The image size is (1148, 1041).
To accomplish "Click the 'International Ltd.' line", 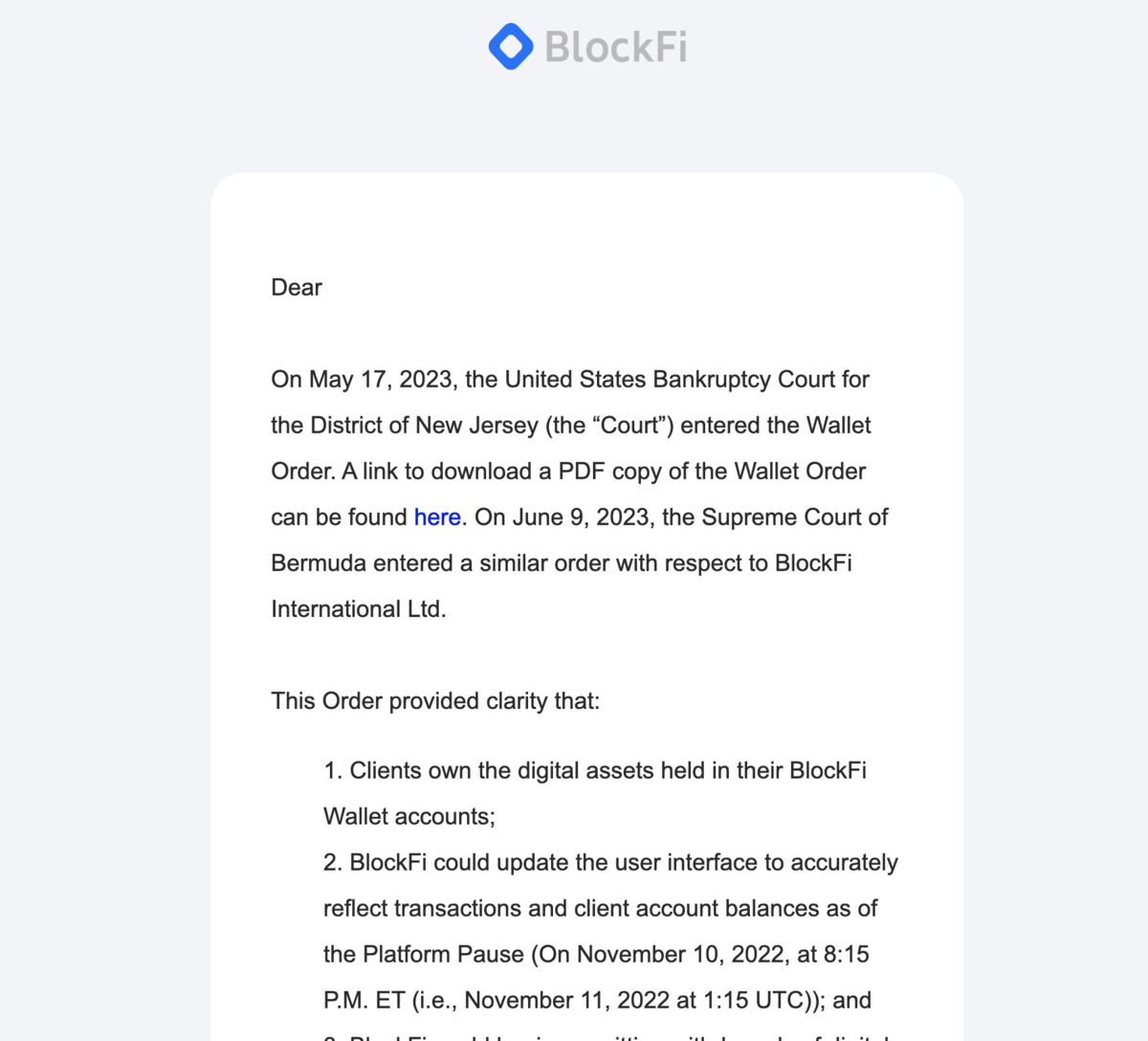I will tap(359, 609).
